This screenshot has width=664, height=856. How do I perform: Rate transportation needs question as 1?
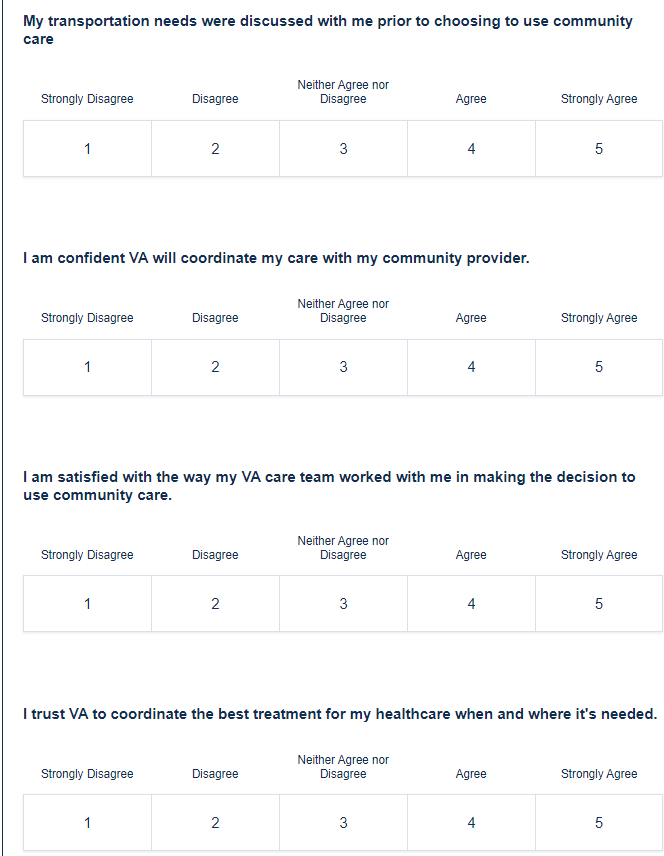click(87, 149)
